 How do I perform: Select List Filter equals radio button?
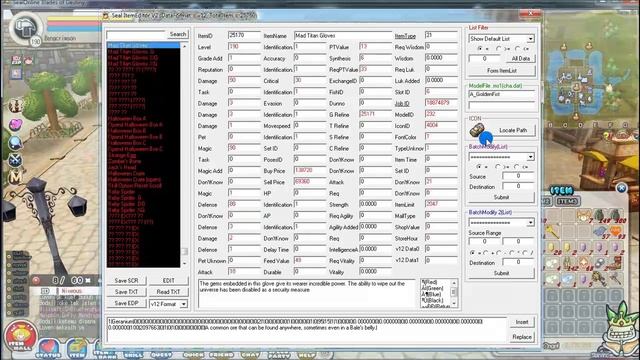(480, 49)
